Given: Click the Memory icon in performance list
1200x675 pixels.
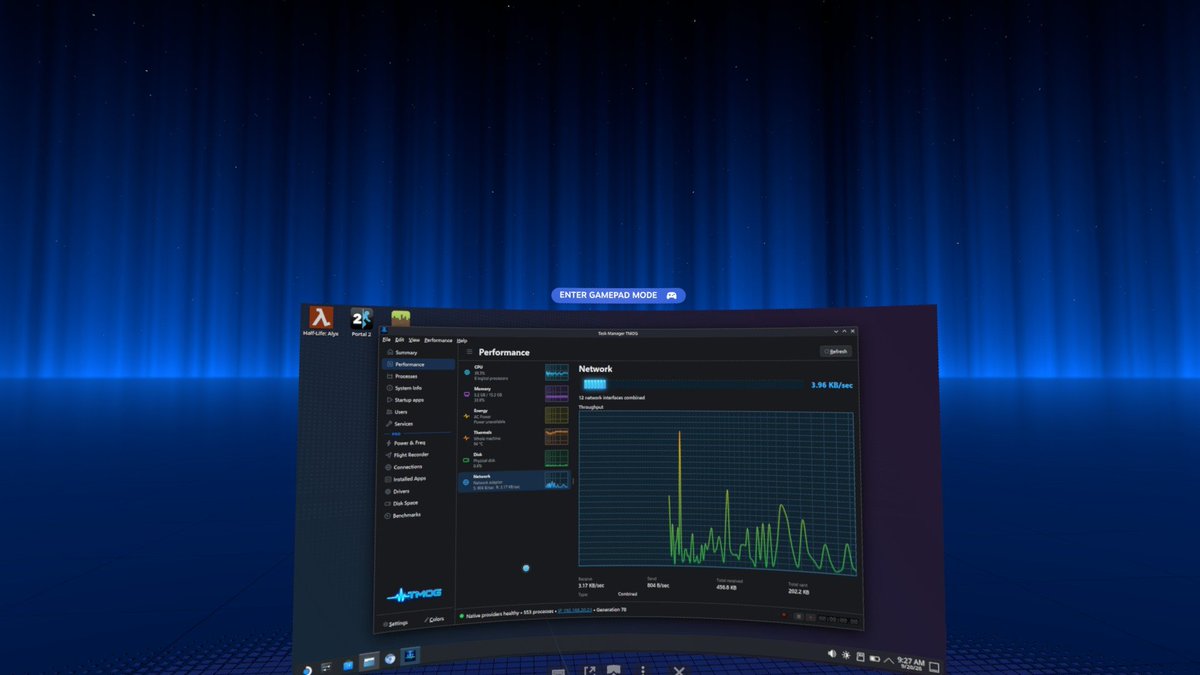Looking at the screenshot, I should [x=467, y=394].
